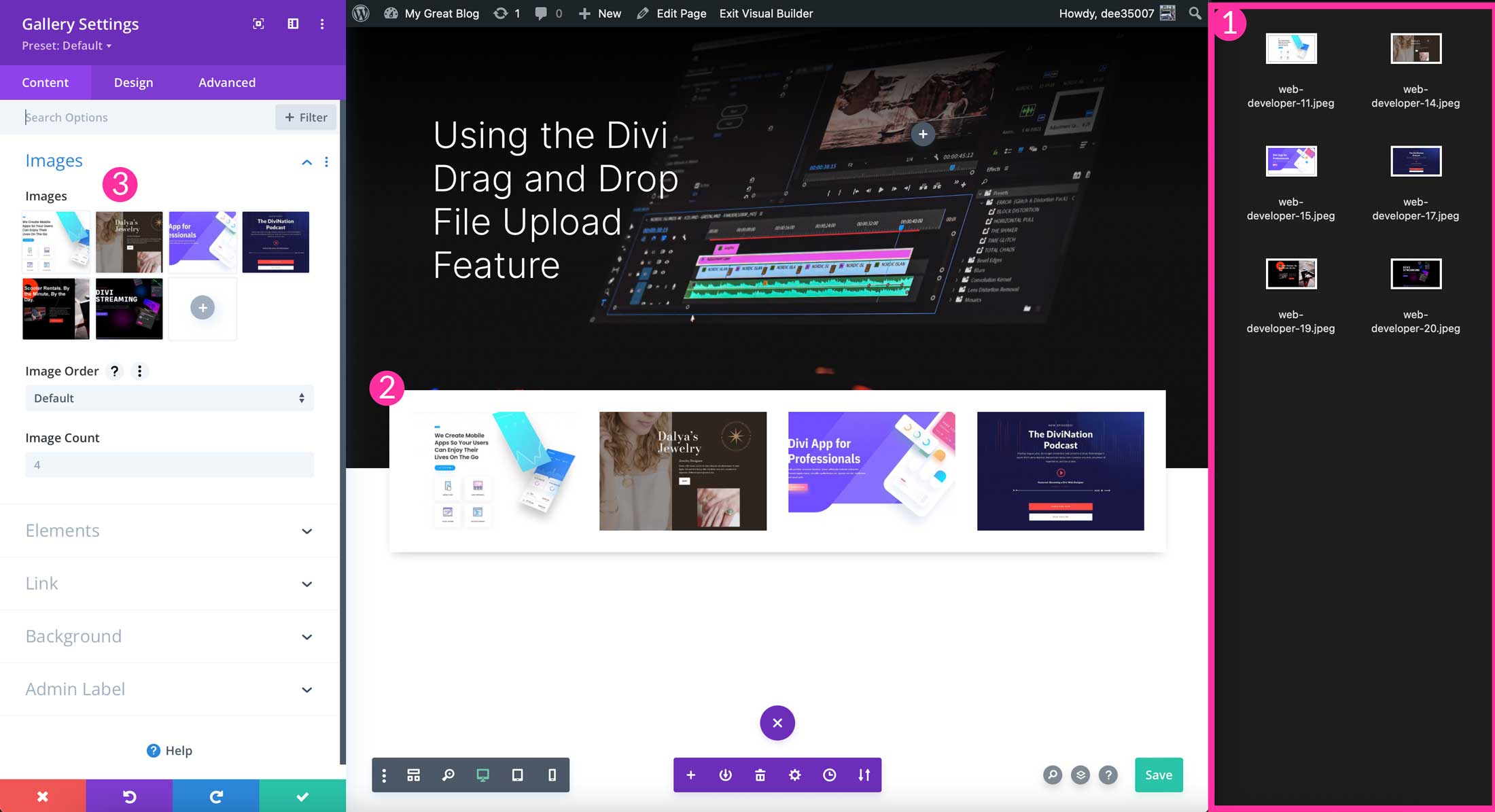Viewport: 1495px width, 812px height.
Task: Click the wireframe view icon
Action: [x=413, y=775]
